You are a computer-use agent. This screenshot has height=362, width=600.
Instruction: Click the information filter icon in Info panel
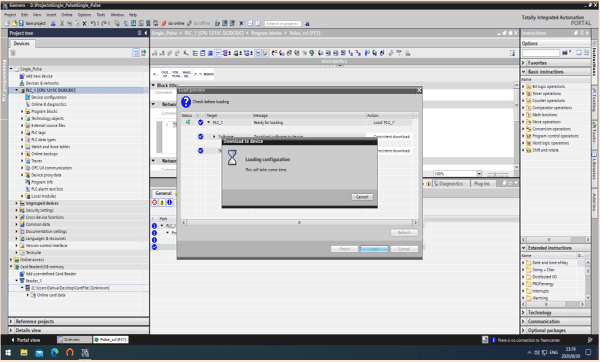click(169, 202)
